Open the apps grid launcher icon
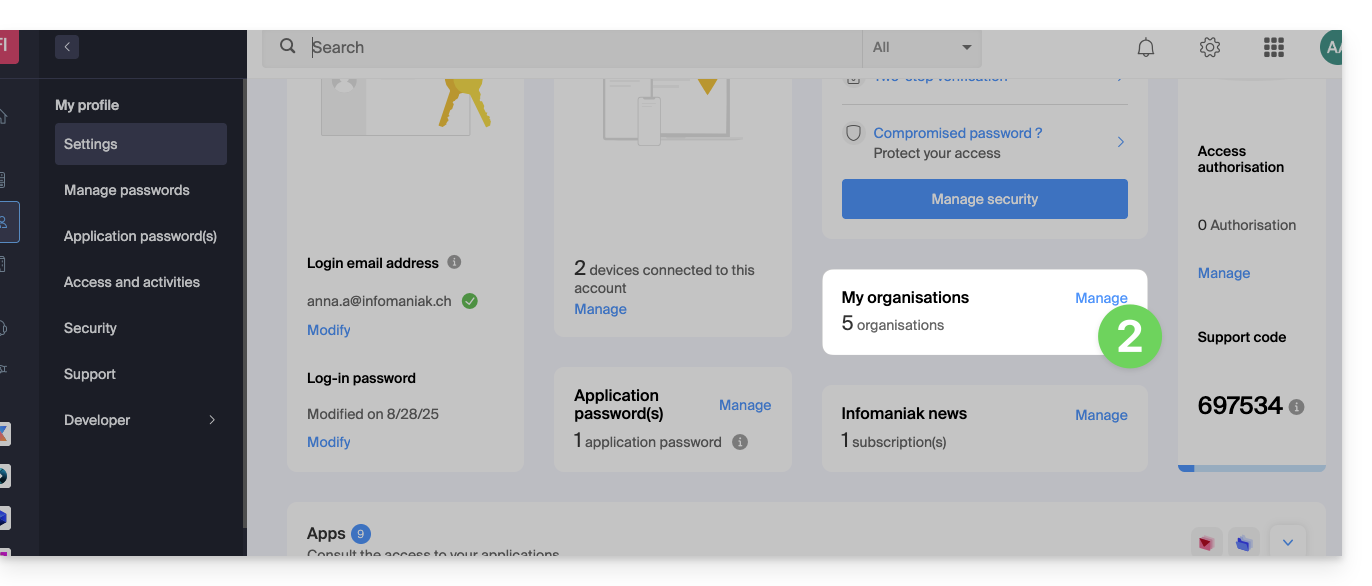1372x586 pixels. 1274,47
